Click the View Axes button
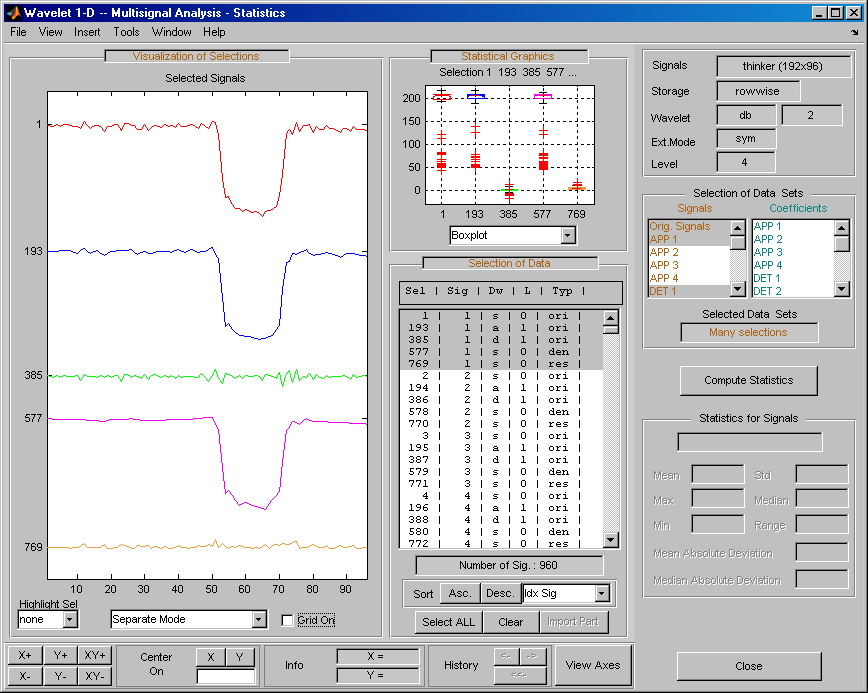 pos(592,665)
